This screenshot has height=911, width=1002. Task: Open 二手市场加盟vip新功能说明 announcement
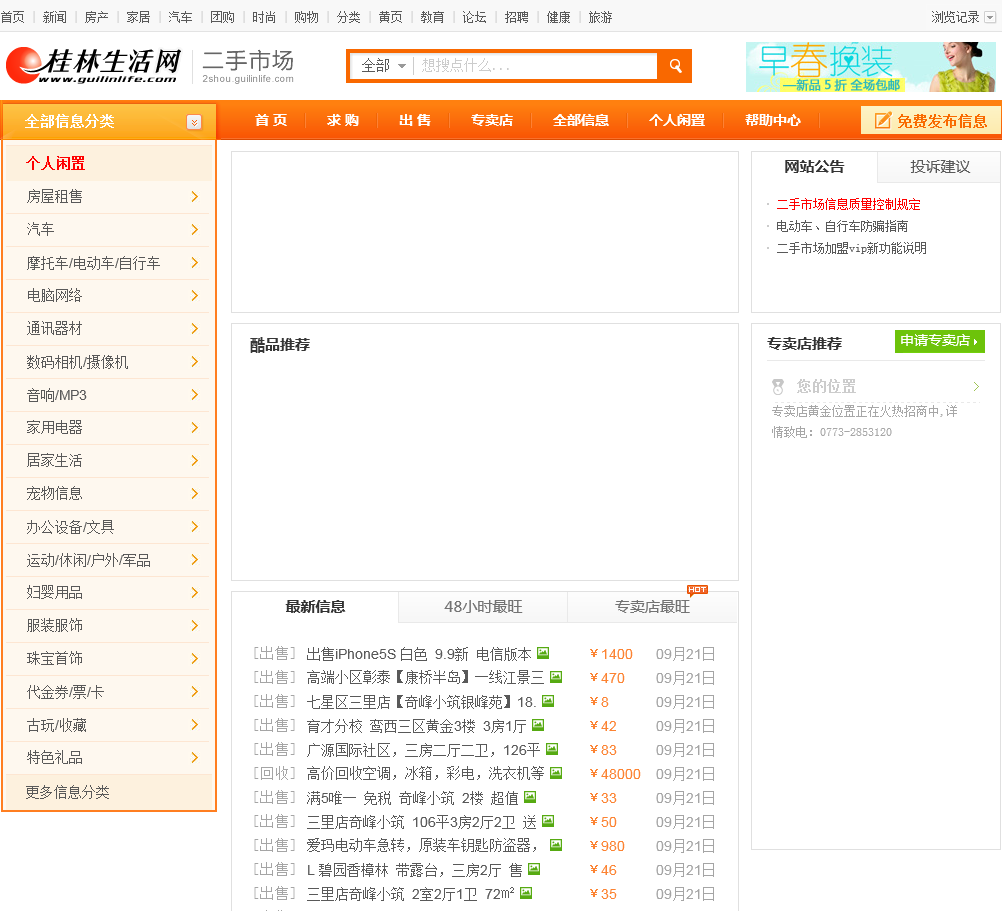point(851,248)
